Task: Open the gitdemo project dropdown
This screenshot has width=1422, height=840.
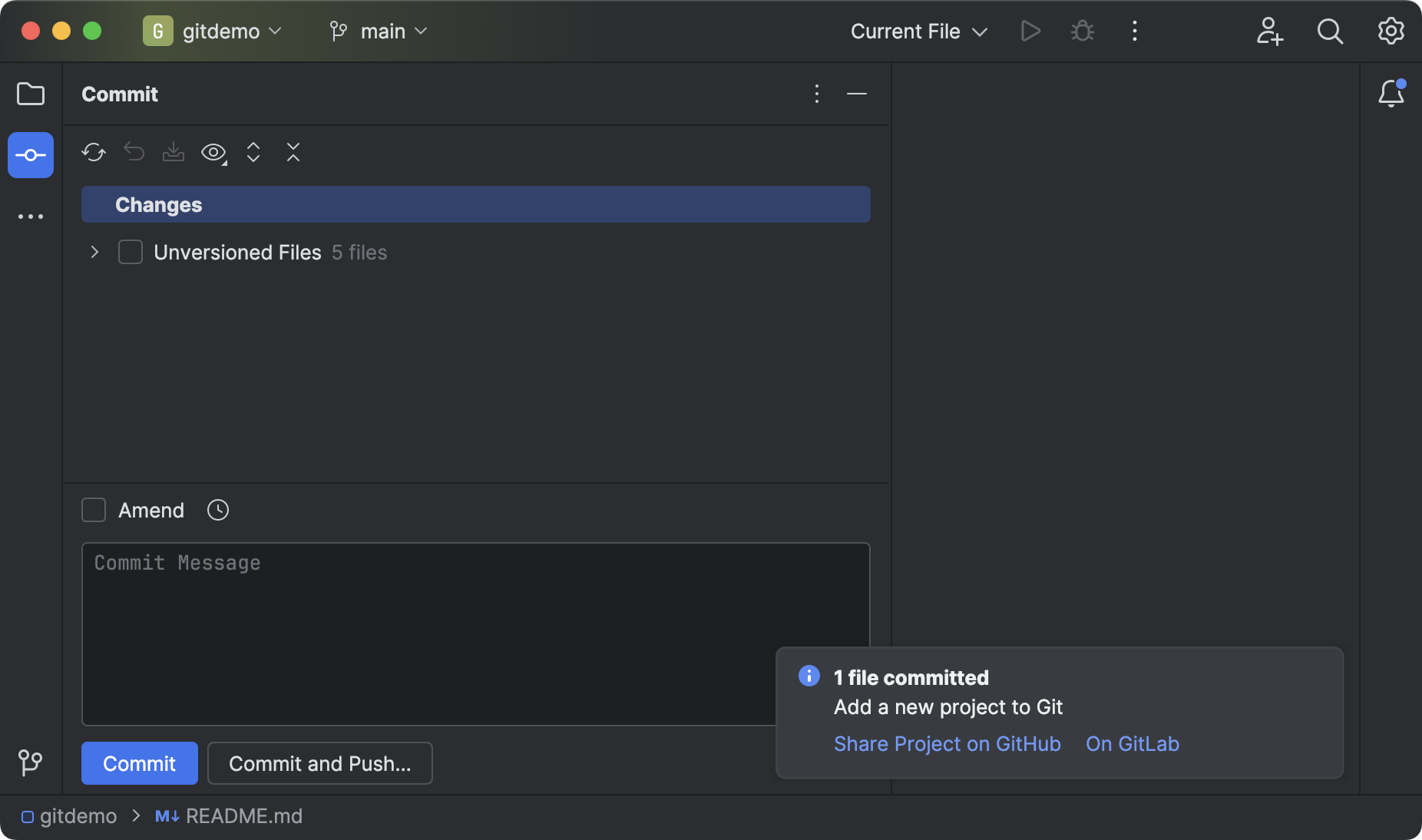Action: click(215, 31)
